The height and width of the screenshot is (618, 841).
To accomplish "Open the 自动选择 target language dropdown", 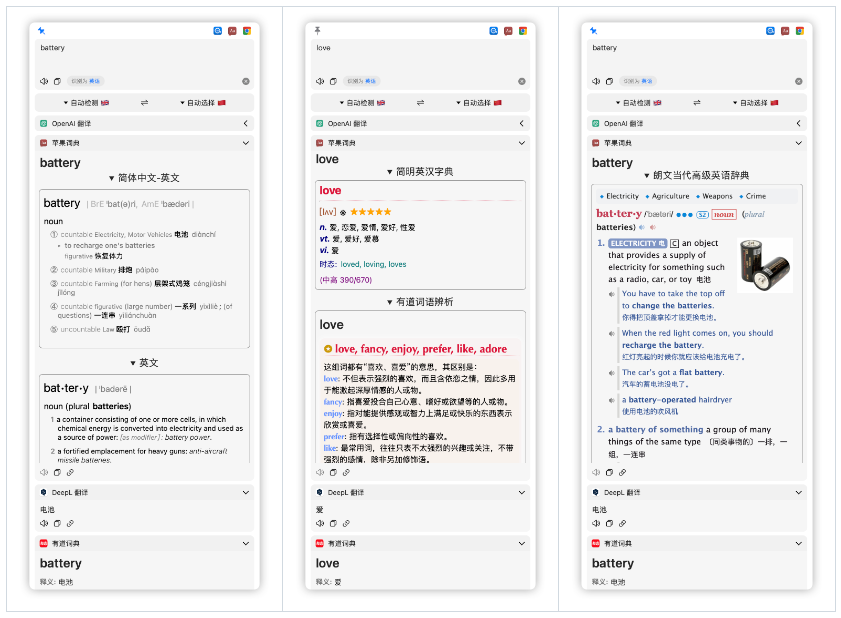I will tap(200, 103).
